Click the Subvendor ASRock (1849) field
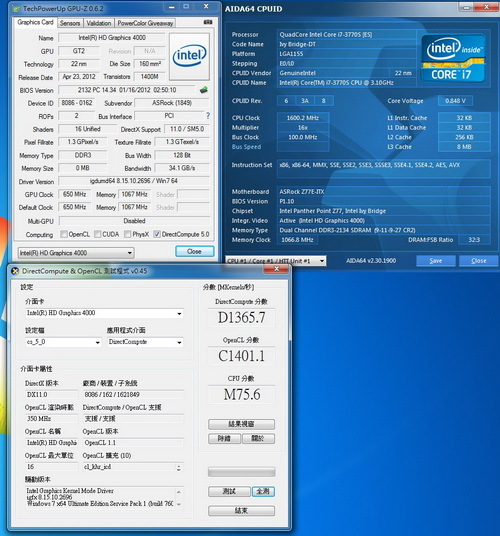 pyautogui.click(x=172, y=103)
